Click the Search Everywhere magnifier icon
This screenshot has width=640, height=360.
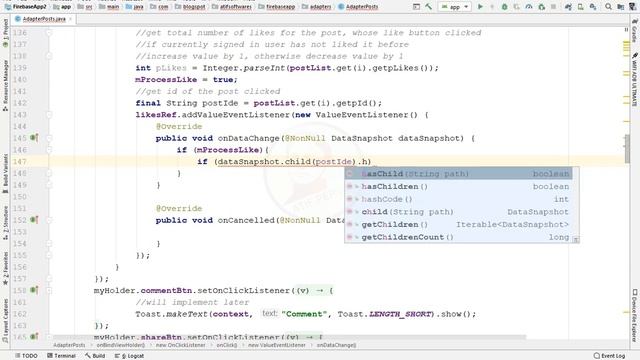pyautogui.click(x=608, y=7)
